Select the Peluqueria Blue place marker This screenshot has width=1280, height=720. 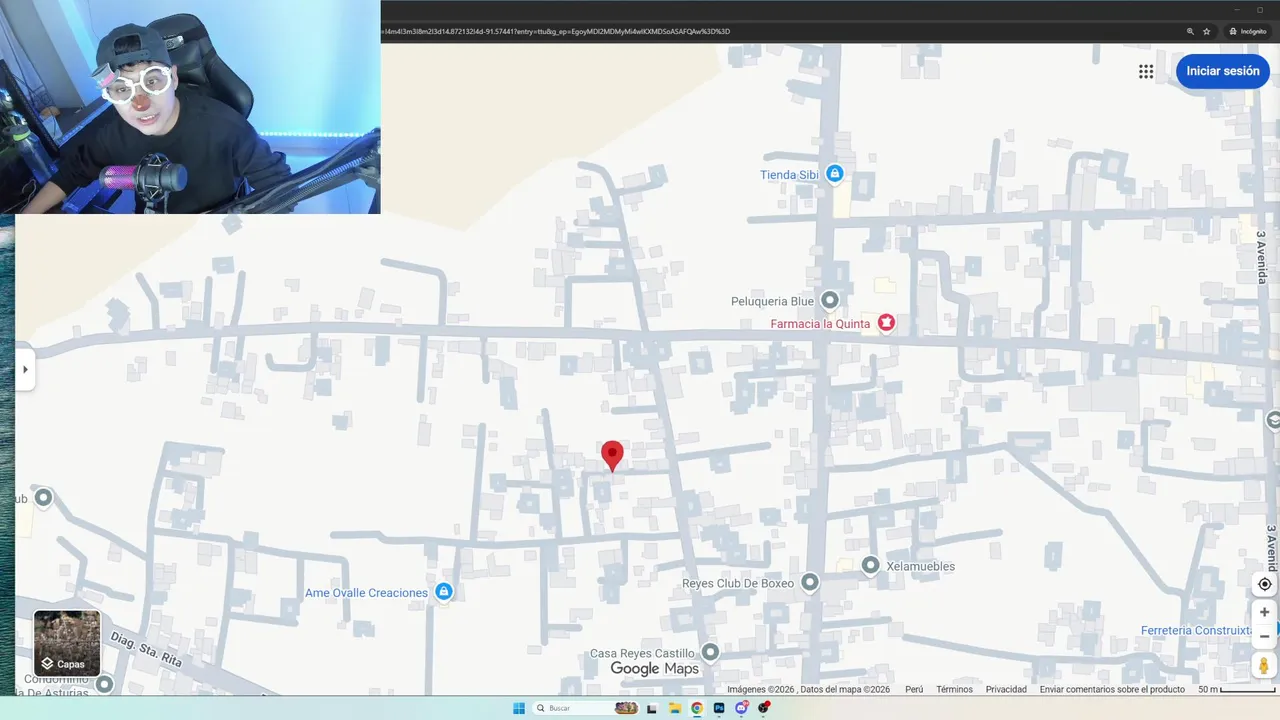pyautogui.click(x=830, y=300)
